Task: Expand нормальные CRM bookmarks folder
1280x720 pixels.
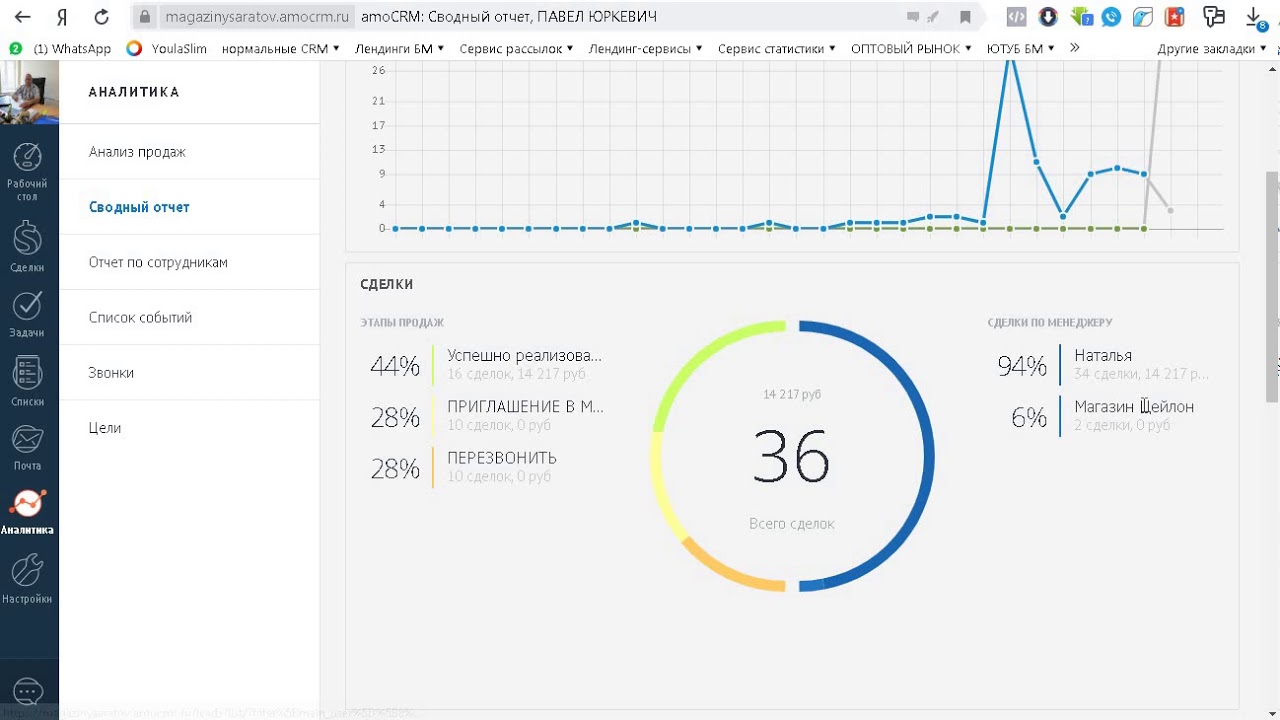Action: click(280, 48)
